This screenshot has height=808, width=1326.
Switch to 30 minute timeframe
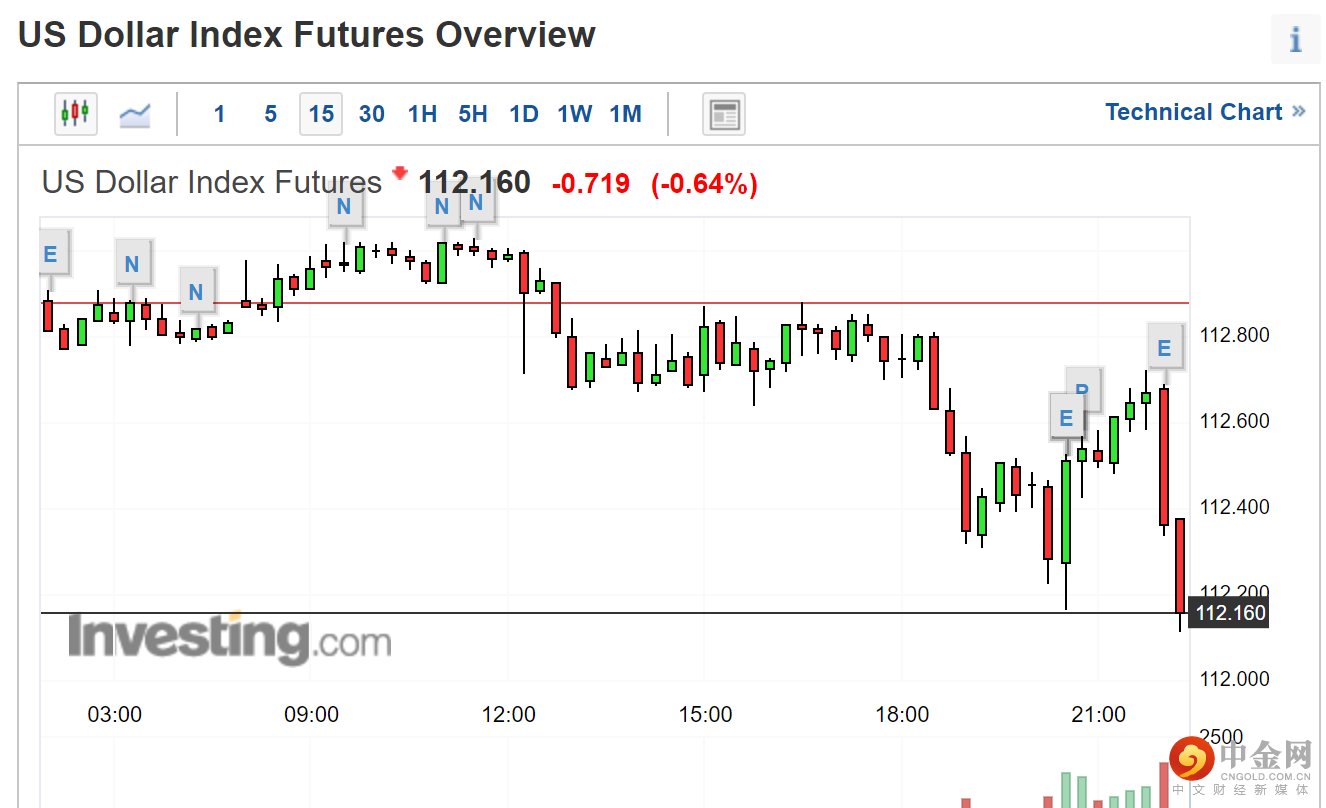click(372, 114)
